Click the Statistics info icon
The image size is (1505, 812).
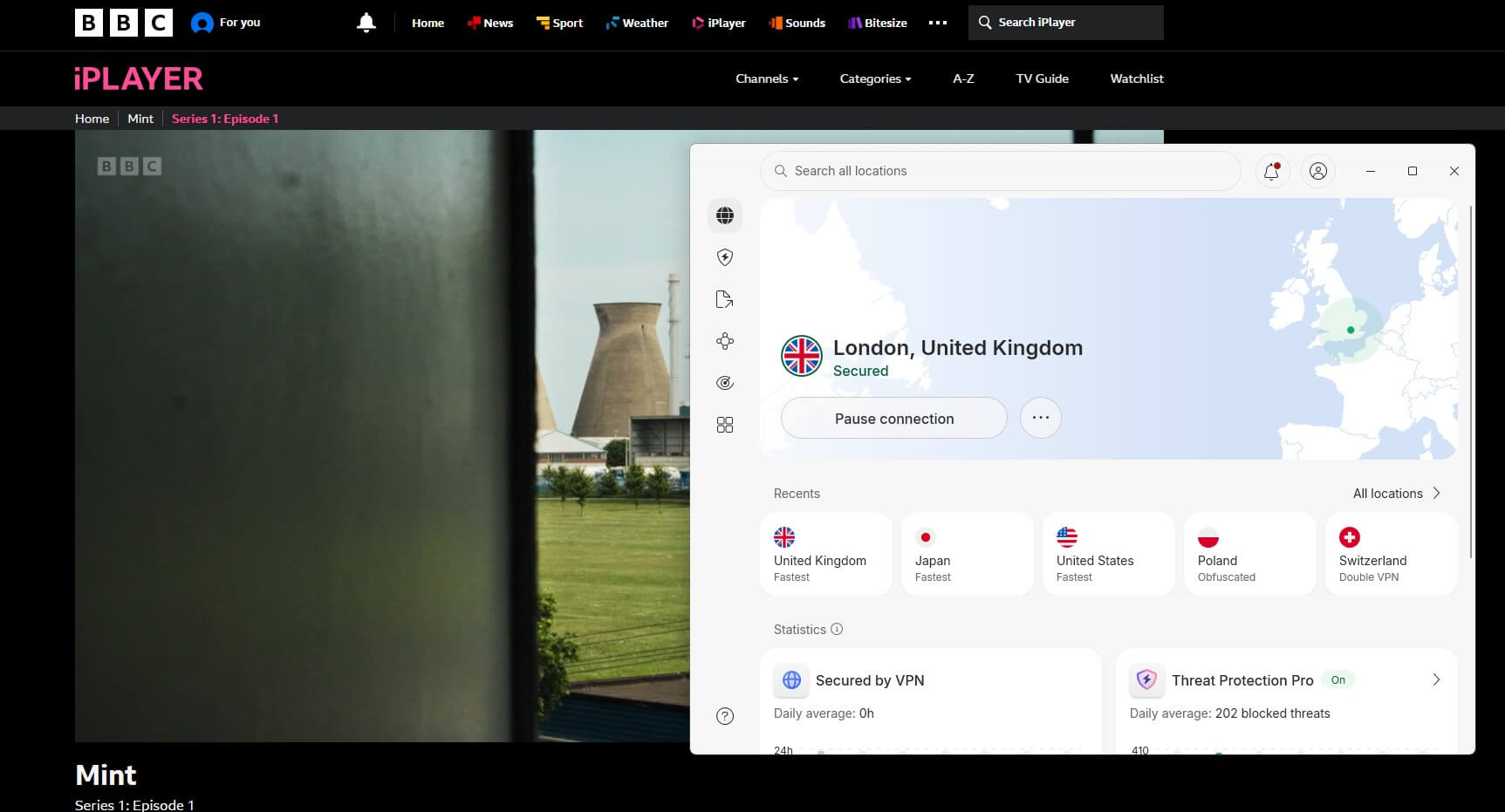pyautogui.click(x=837, y=629)
